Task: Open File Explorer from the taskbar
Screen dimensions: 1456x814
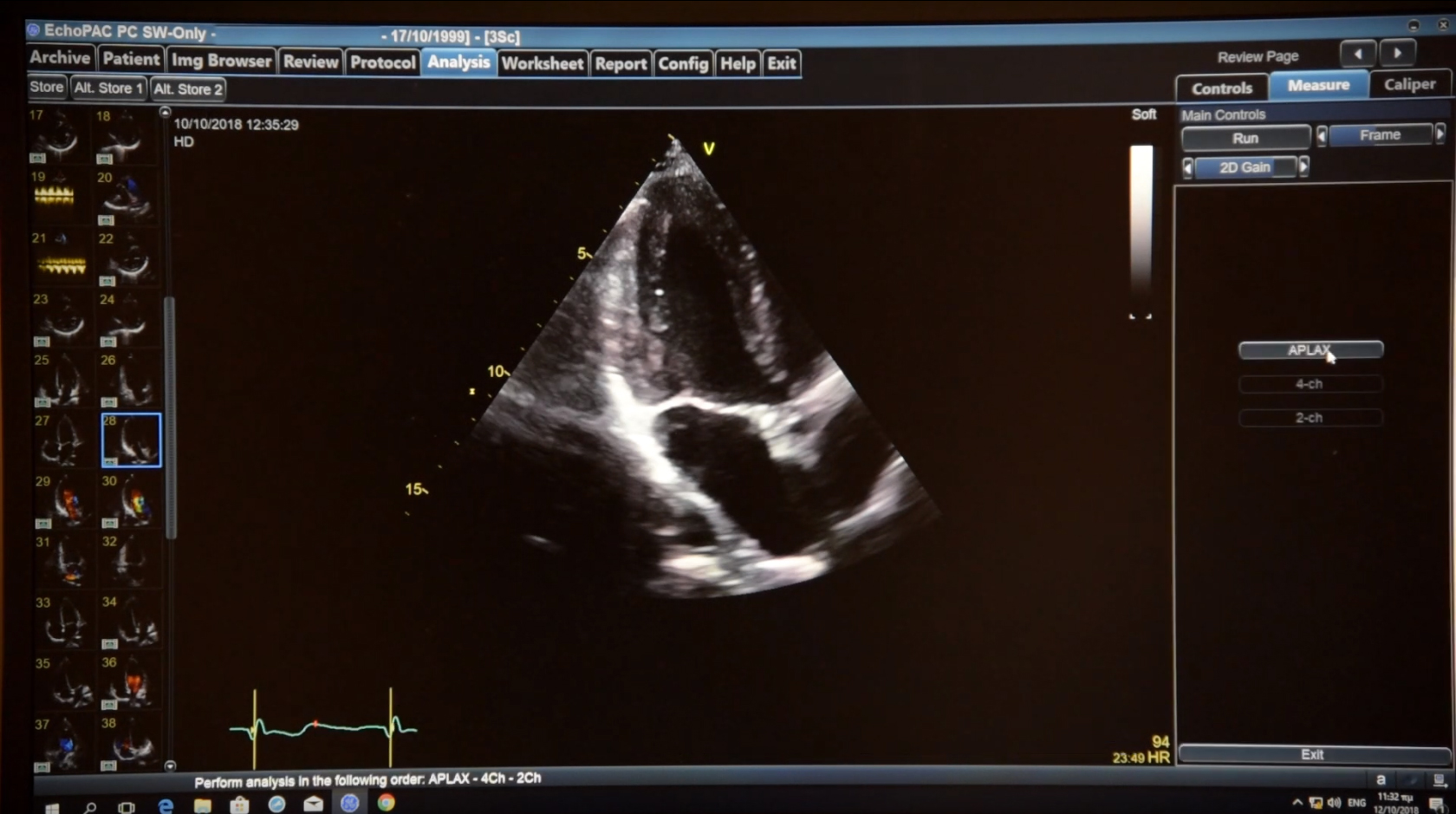Action: pyautogui.click(x=203, y=804)
